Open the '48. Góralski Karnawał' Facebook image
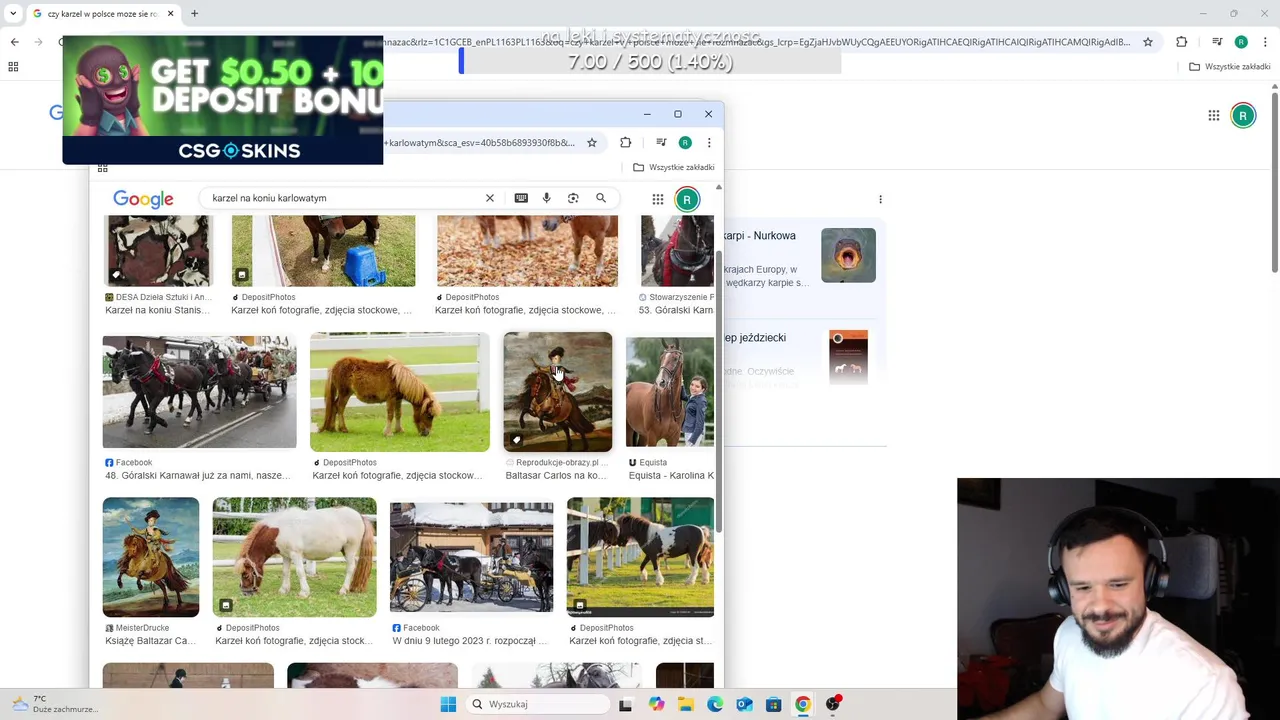The height and width of the screenshot is (720, 1280). pos(199,392)
